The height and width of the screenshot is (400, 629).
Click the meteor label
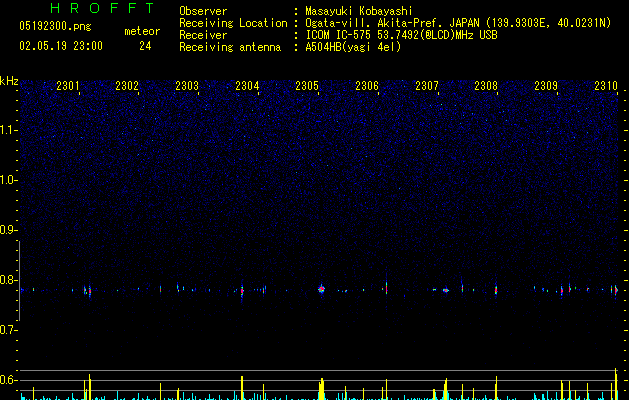point(142,31)
